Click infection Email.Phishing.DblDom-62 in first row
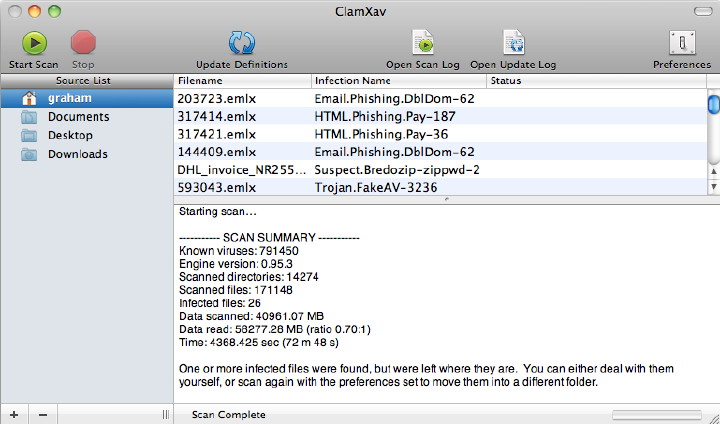 click(x=394, y=99)
